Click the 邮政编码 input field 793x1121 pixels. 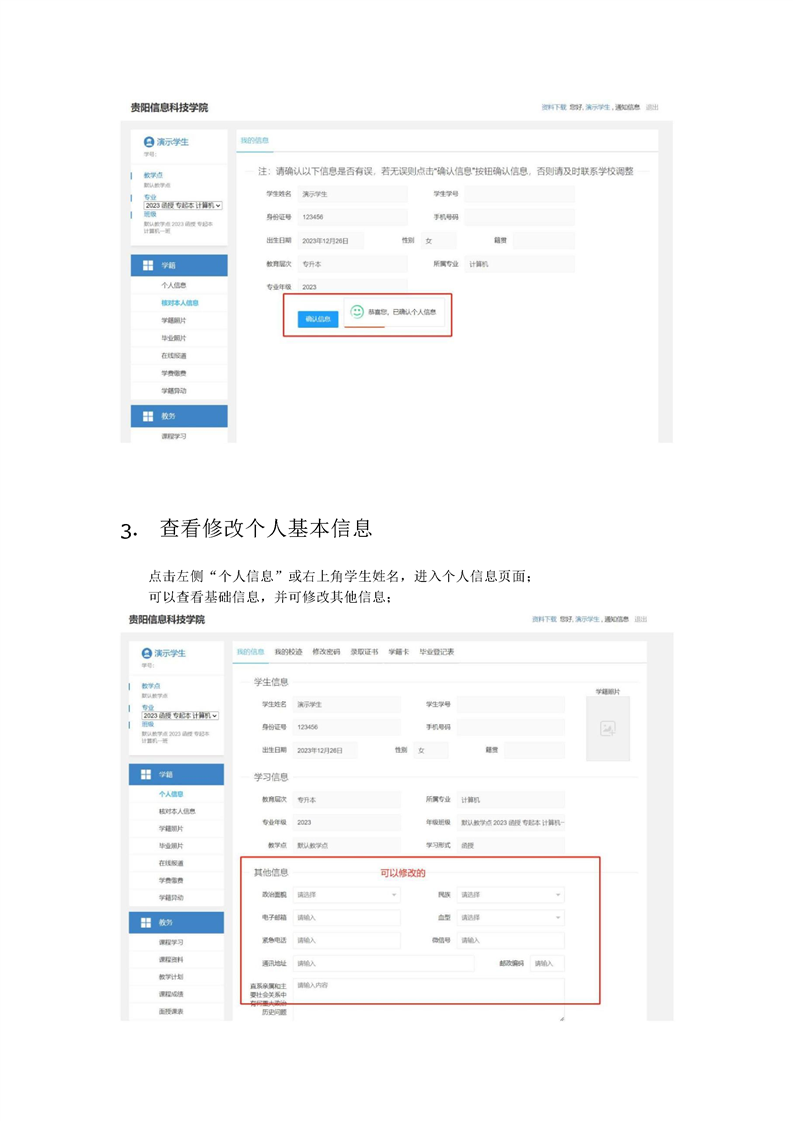pos(548,963)
